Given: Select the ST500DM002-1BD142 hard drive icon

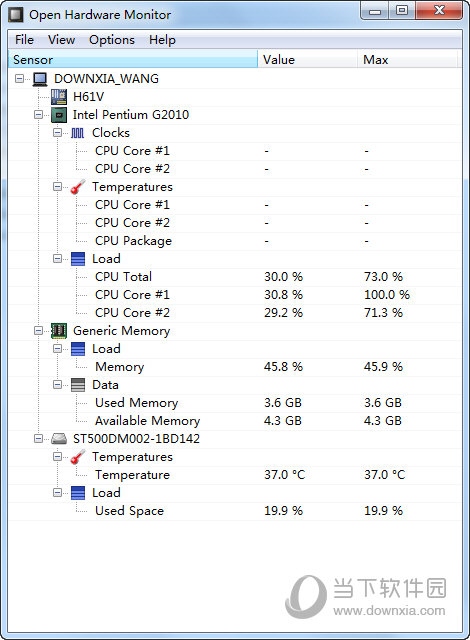Looking at the screenshot, I should coord(59,439).
